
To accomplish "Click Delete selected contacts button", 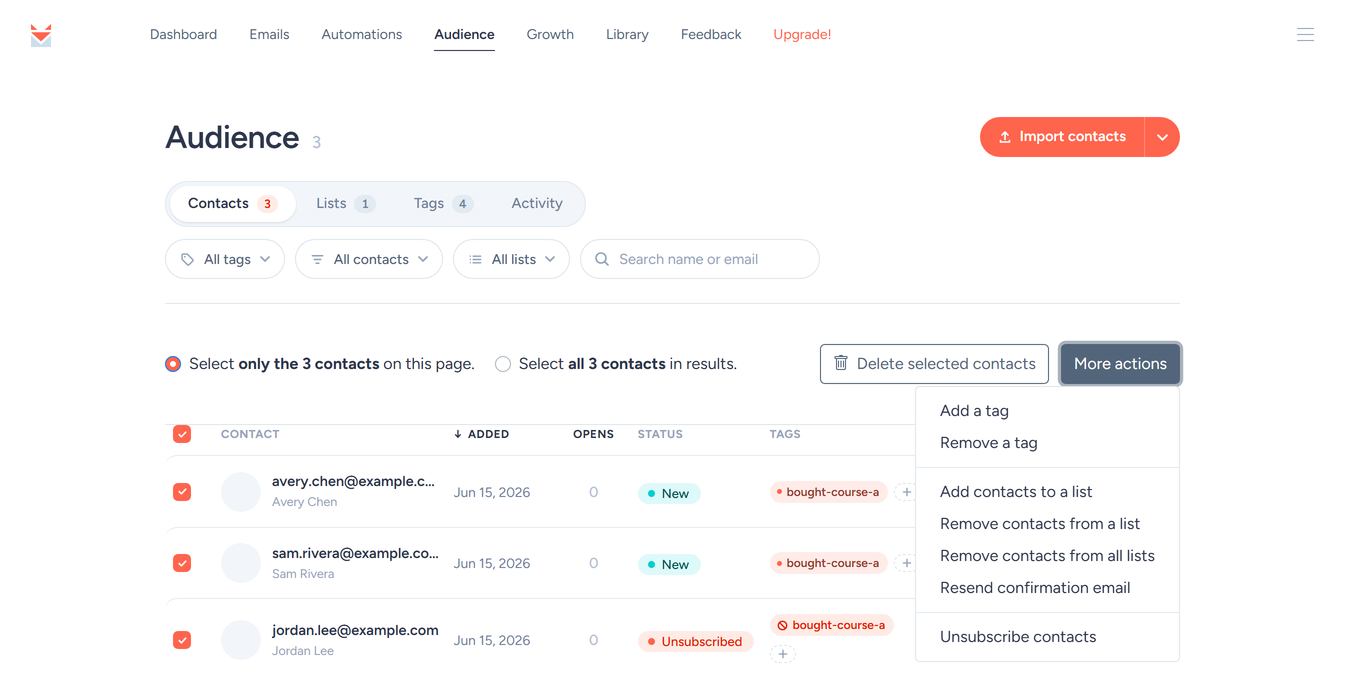I will coord(934,364).
